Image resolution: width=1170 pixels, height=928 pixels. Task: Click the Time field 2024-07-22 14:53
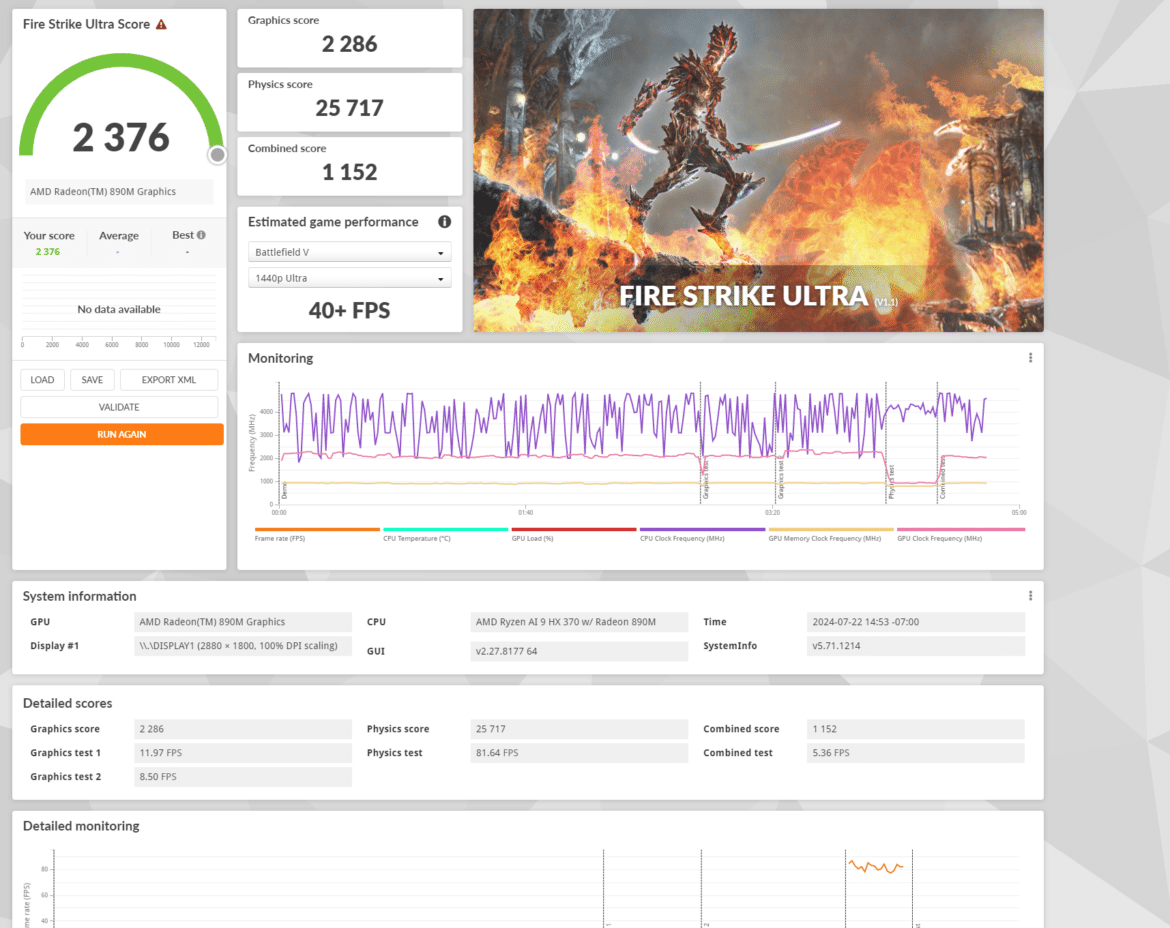(x=916, y=622)
